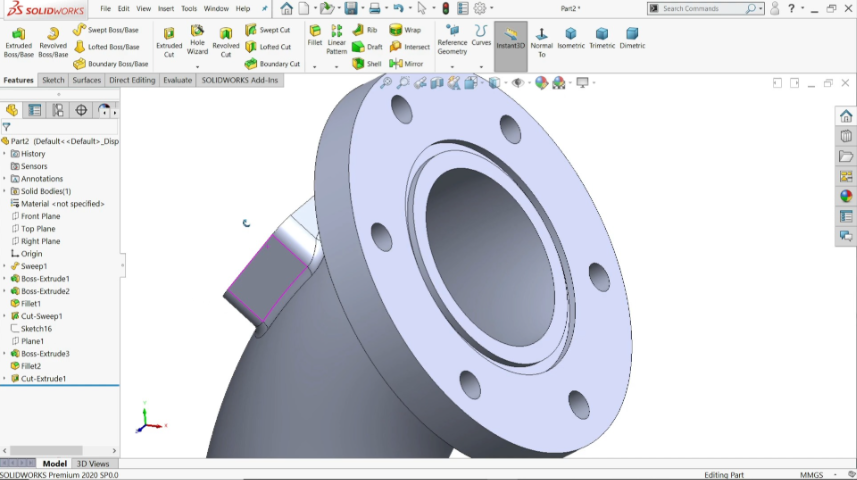857x480 pixels.
Task: Open the Insert menu
Action: tap(166, 8)
